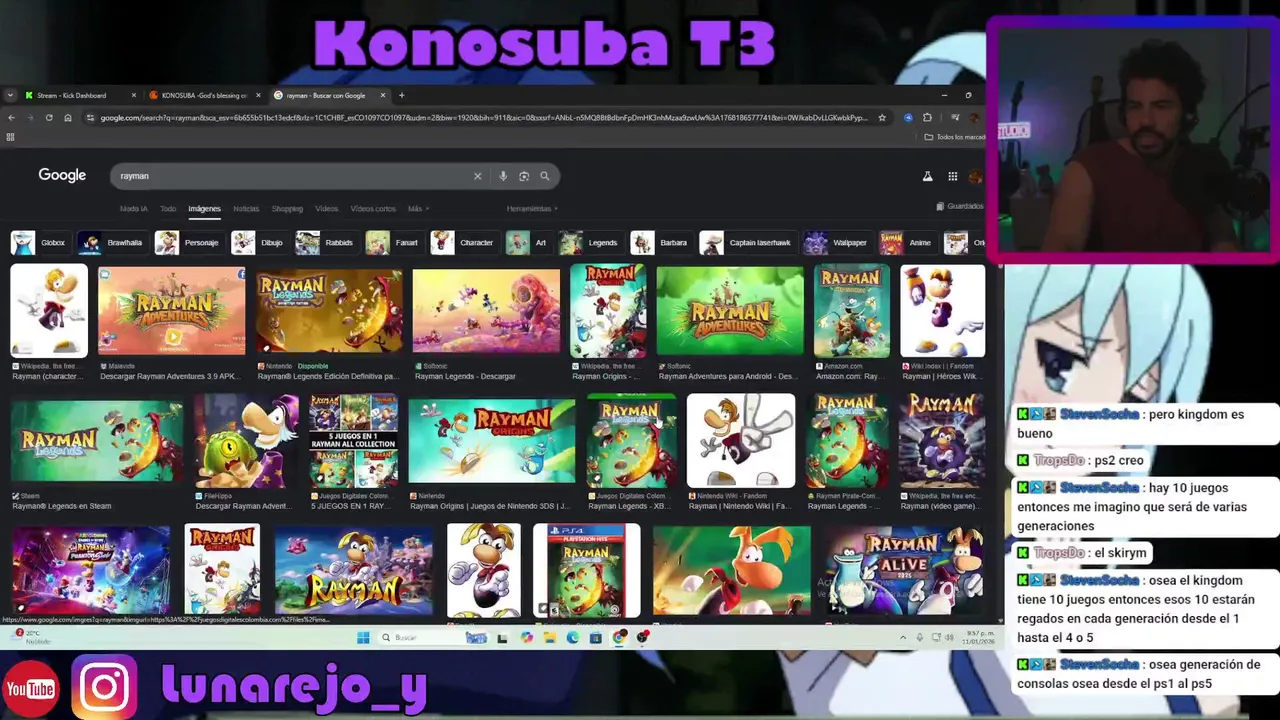The image size is (1280, 720).
Task: Open the extensions puzzle icon
Action: [x=927, y=118]
